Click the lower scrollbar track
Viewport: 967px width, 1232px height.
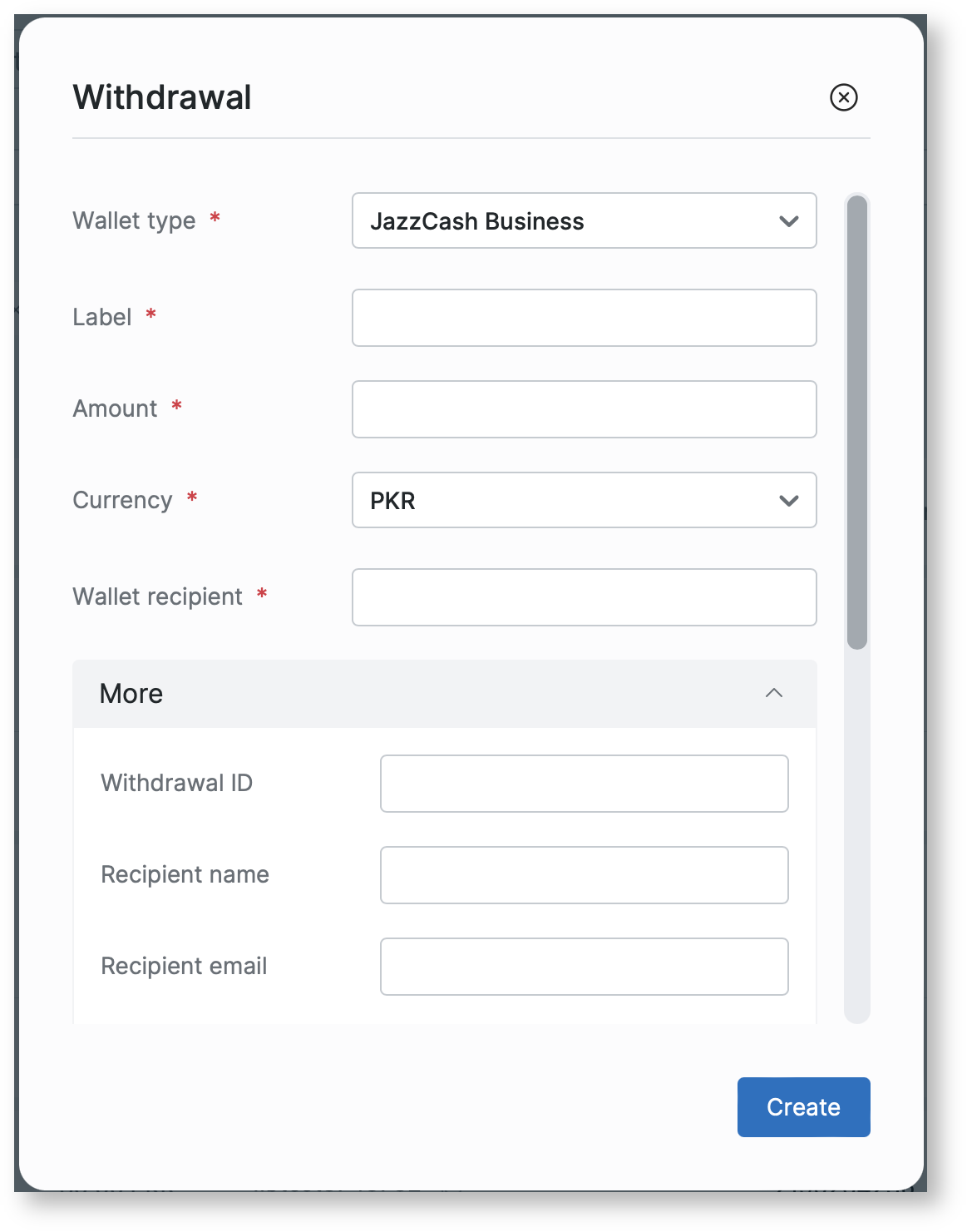pos(856,832)
